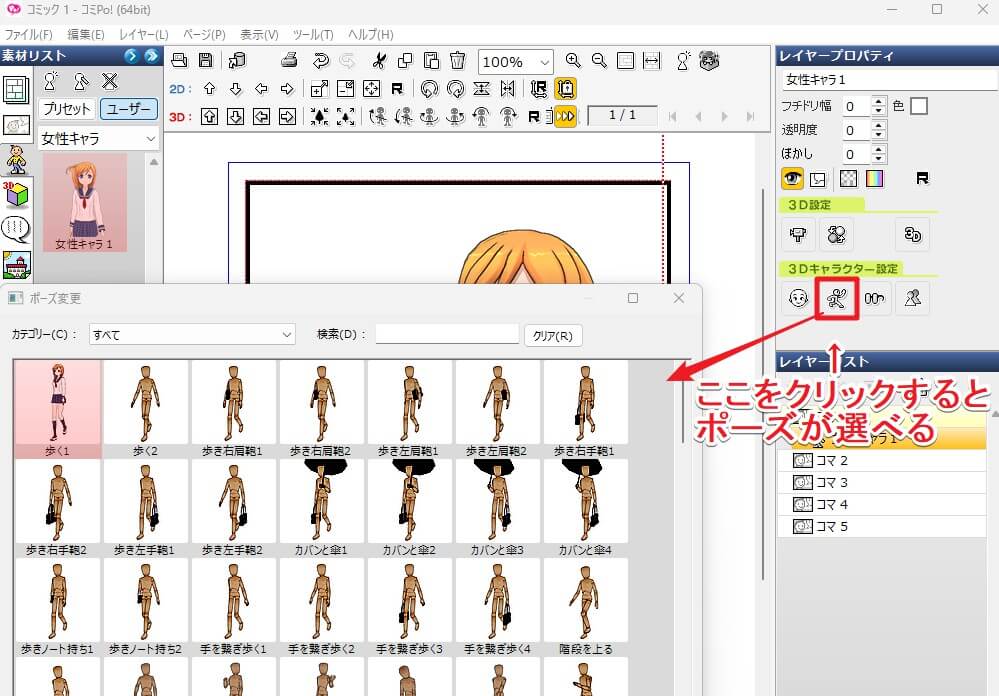The width and height of the screenshot is (999, 696).
Task: Click the 検索(D) search input field
Action: pyautogui.click(x=447, y=333)
